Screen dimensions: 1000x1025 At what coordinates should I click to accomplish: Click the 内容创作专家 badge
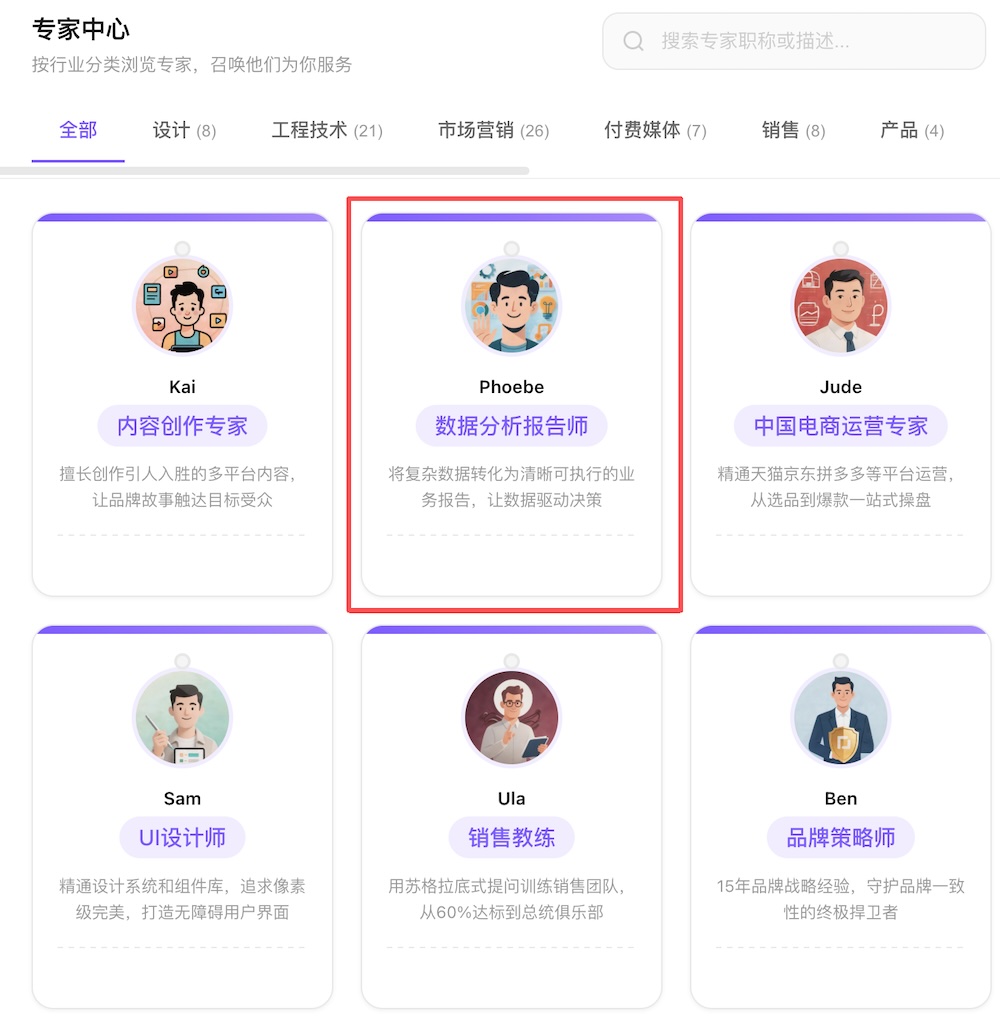pos(182,426)
